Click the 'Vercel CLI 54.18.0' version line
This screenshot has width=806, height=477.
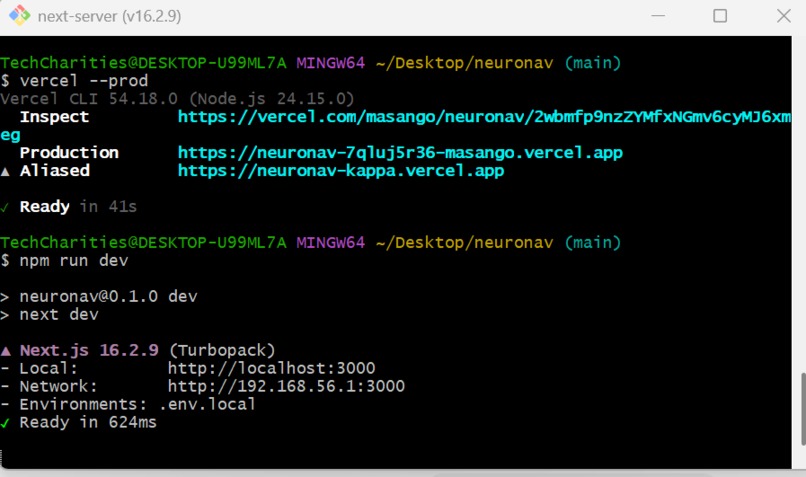(177, 99)
